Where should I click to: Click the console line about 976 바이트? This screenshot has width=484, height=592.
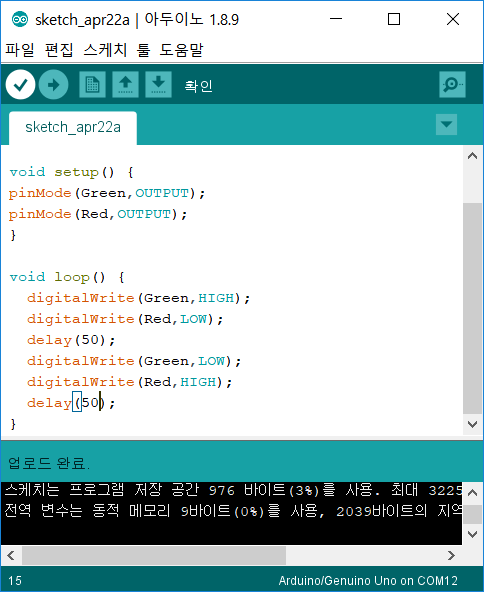(x=233, y=490)
